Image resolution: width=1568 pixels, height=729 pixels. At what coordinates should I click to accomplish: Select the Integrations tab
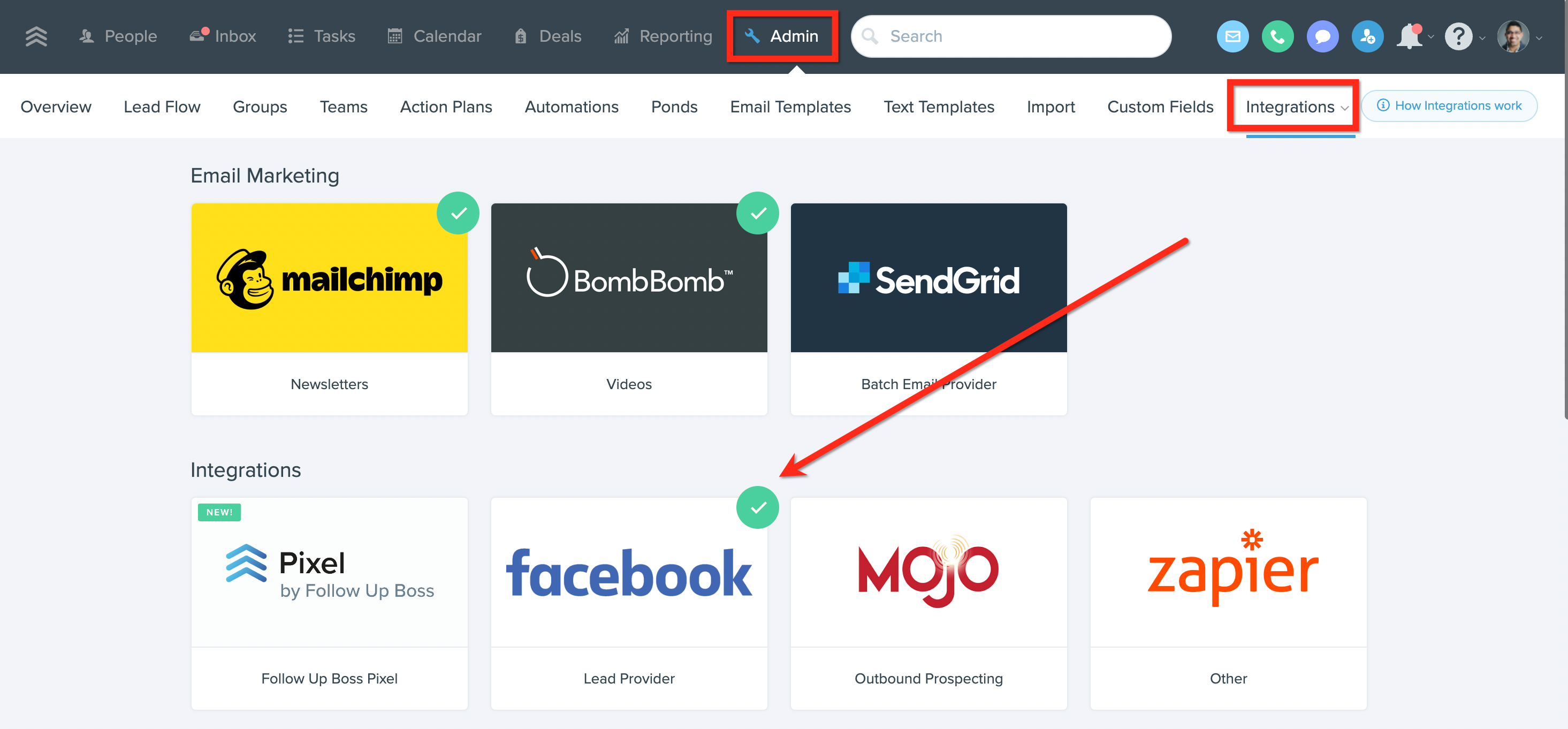pos(1290,107)
